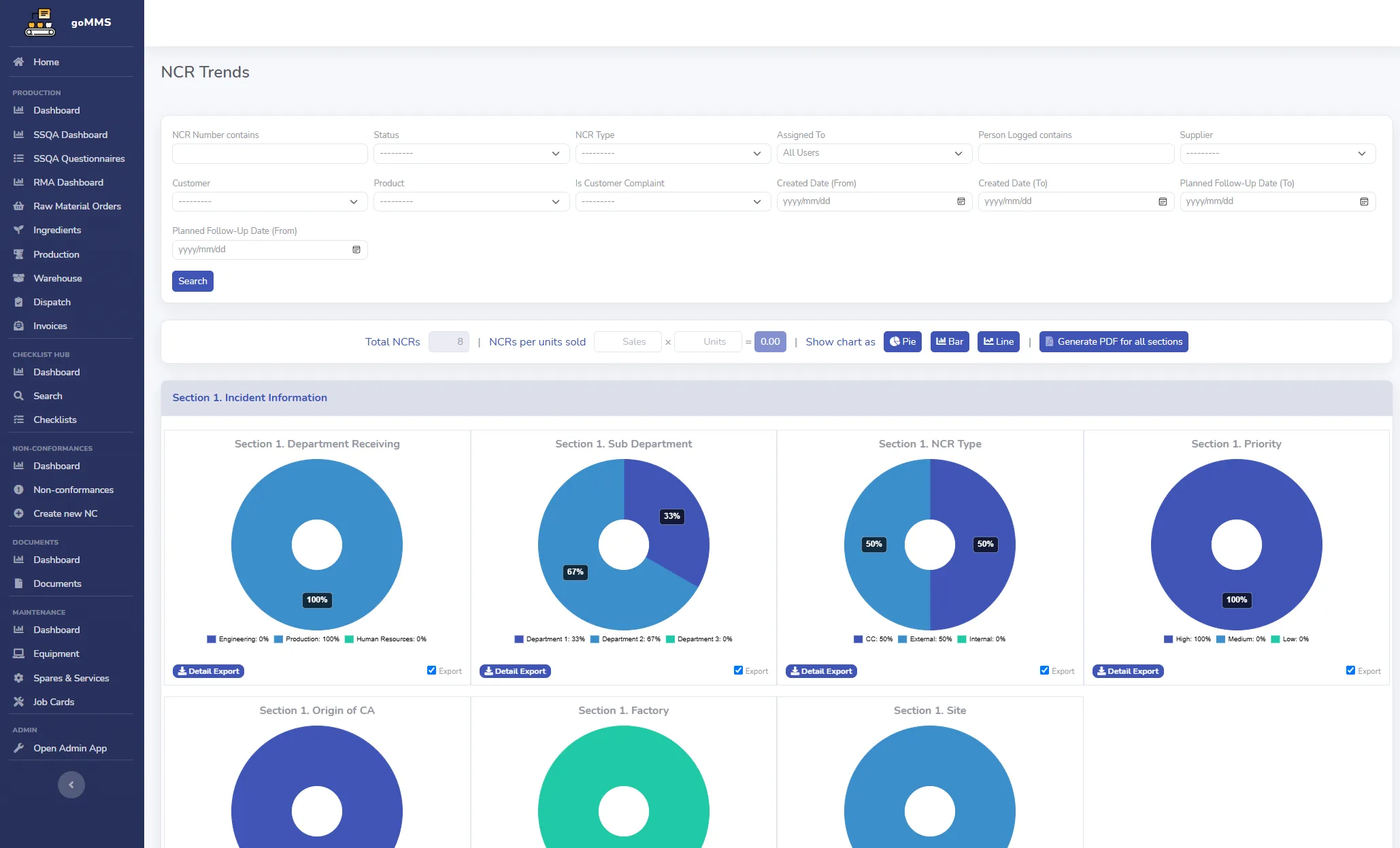Open the NCR Type dropdown

pos(673,154)
